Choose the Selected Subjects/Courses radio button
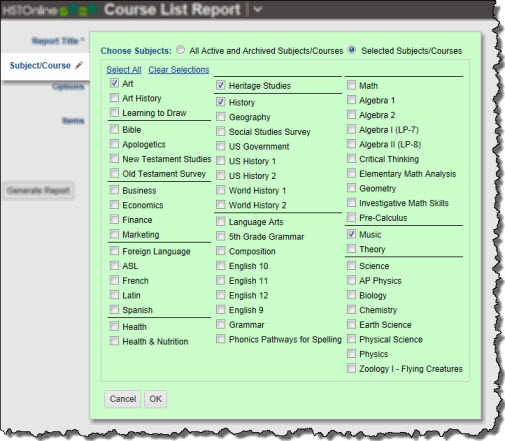The width and height of the screenshot is (505, 441). pyautogui.click(x=352, y=50)
